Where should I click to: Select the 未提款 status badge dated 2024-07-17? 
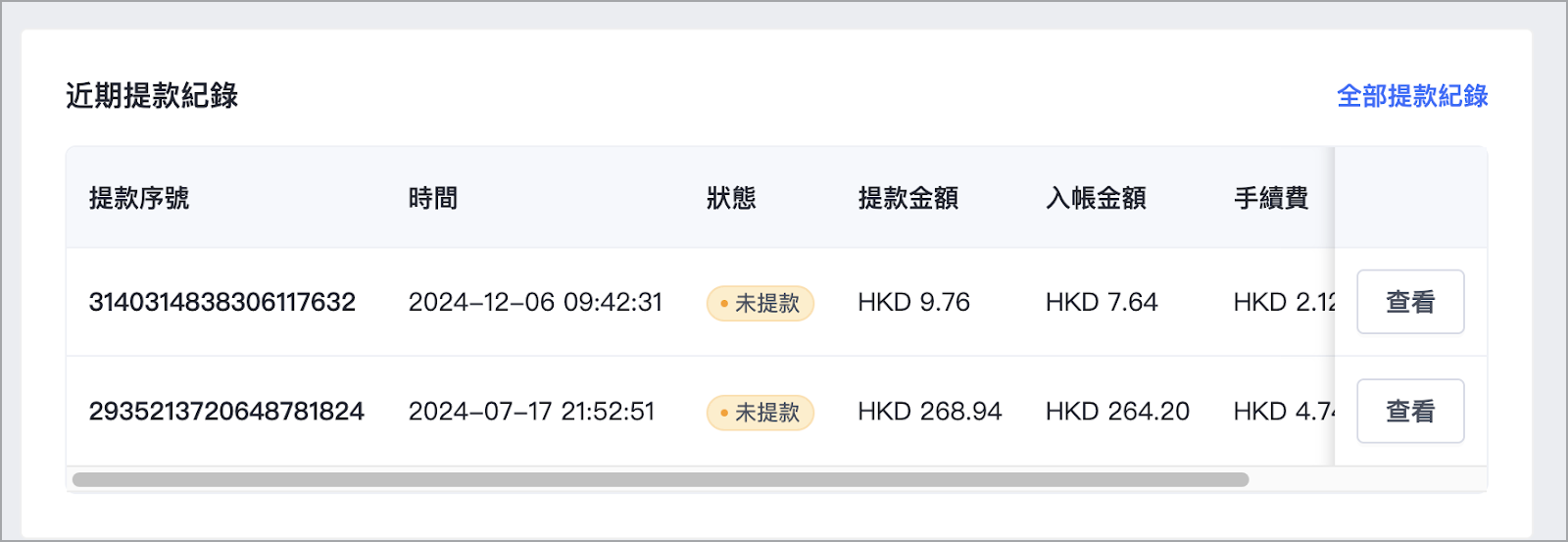(x=760, y=412)
